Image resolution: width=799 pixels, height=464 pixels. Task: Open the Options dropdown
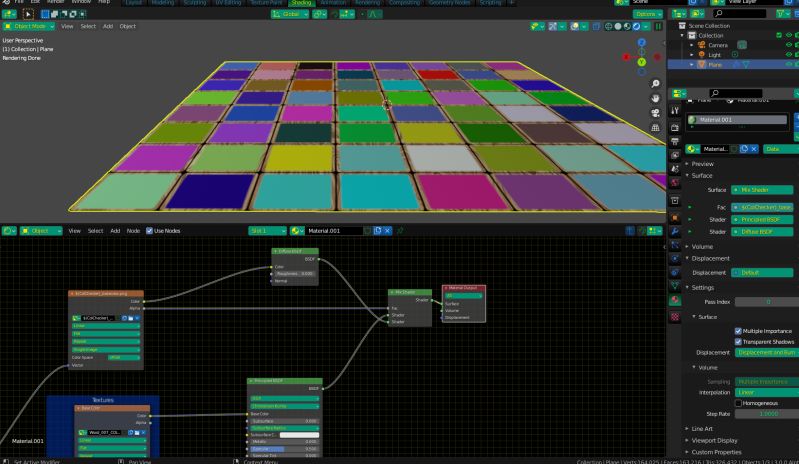[x=648, y=14]
